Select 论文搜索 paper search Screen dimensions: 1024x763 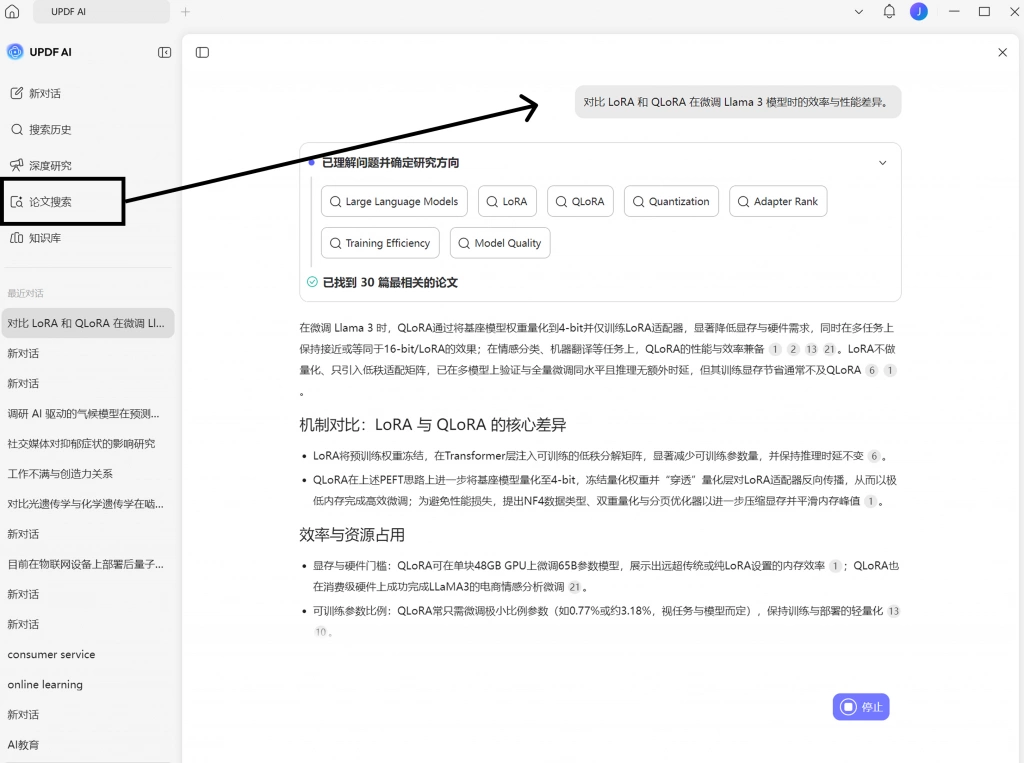[63, 202]
